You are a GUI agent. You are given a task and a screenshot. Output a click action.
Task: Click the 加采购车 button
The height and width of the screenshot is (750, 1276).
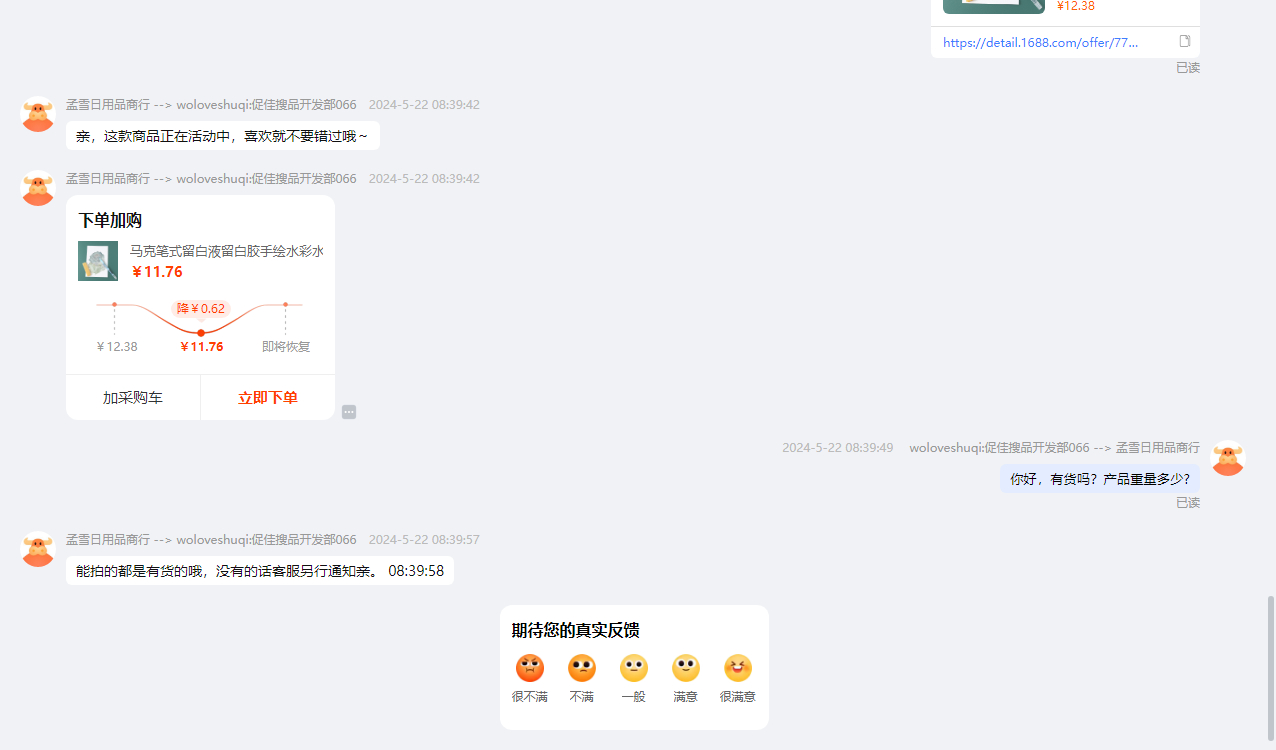[133, 398]
